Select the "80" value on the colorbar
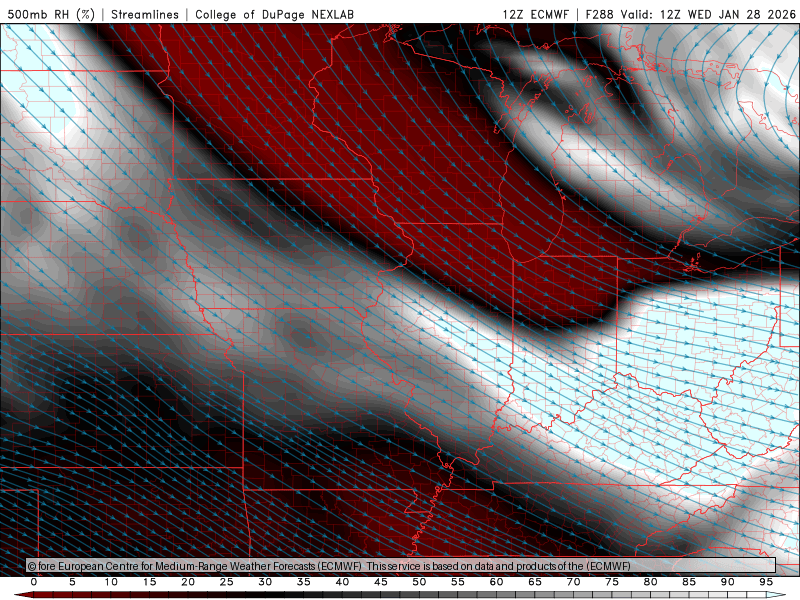Viewport: 800px width, 600px height. pos(650,582)
